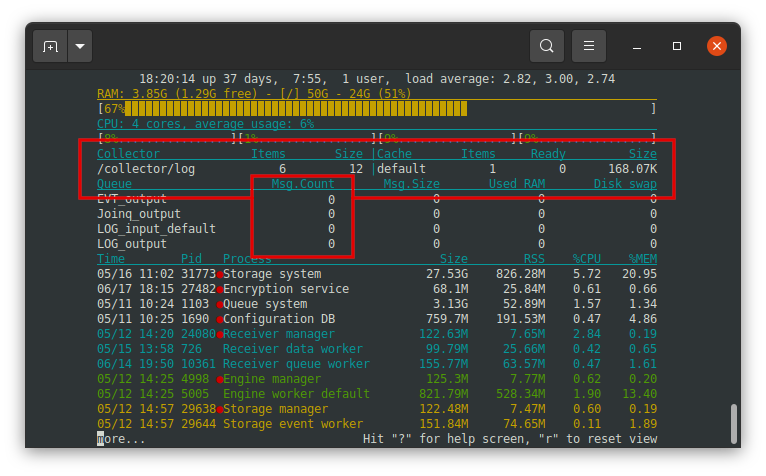Viewport: 766px width, 476px height.
Task: Click the Encryption service process row
Action: pyautogui.click(x=377, y=289)
